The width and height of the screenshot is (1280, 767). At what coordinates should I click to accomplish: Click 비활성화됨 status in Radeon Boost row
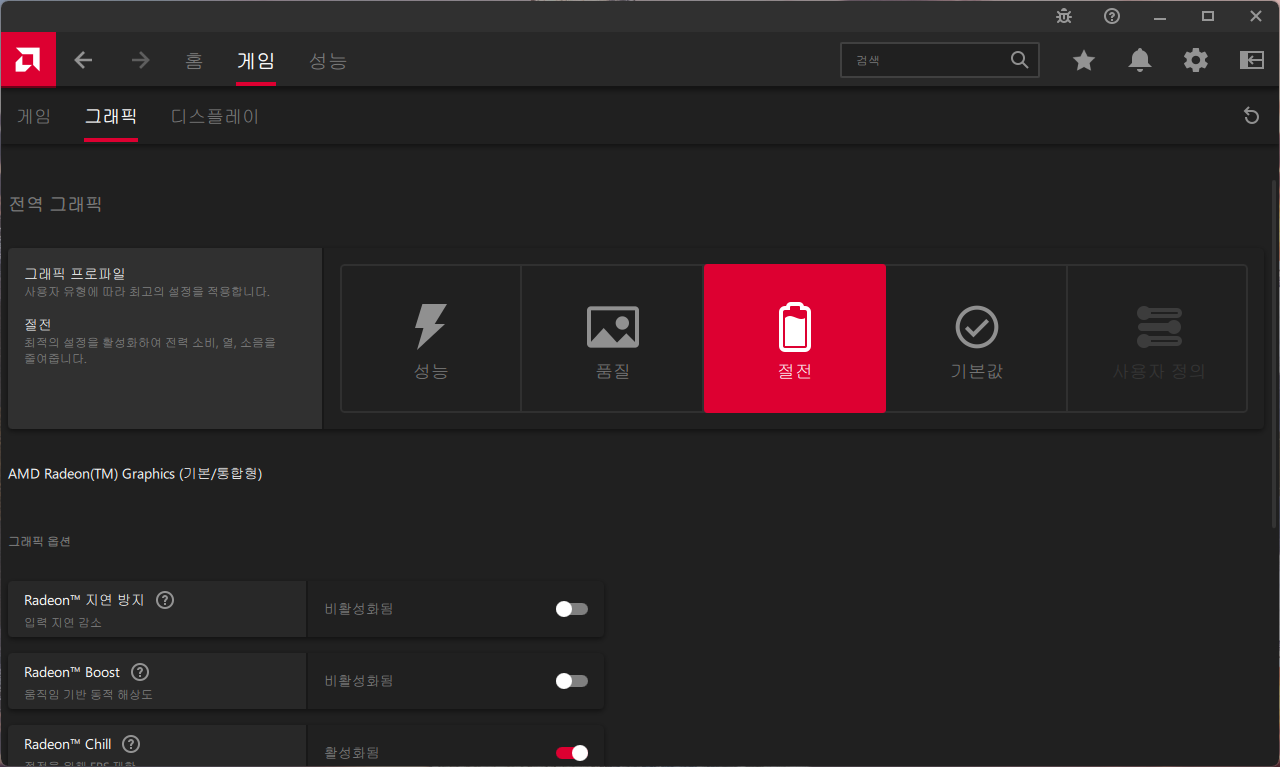point(359,680)
